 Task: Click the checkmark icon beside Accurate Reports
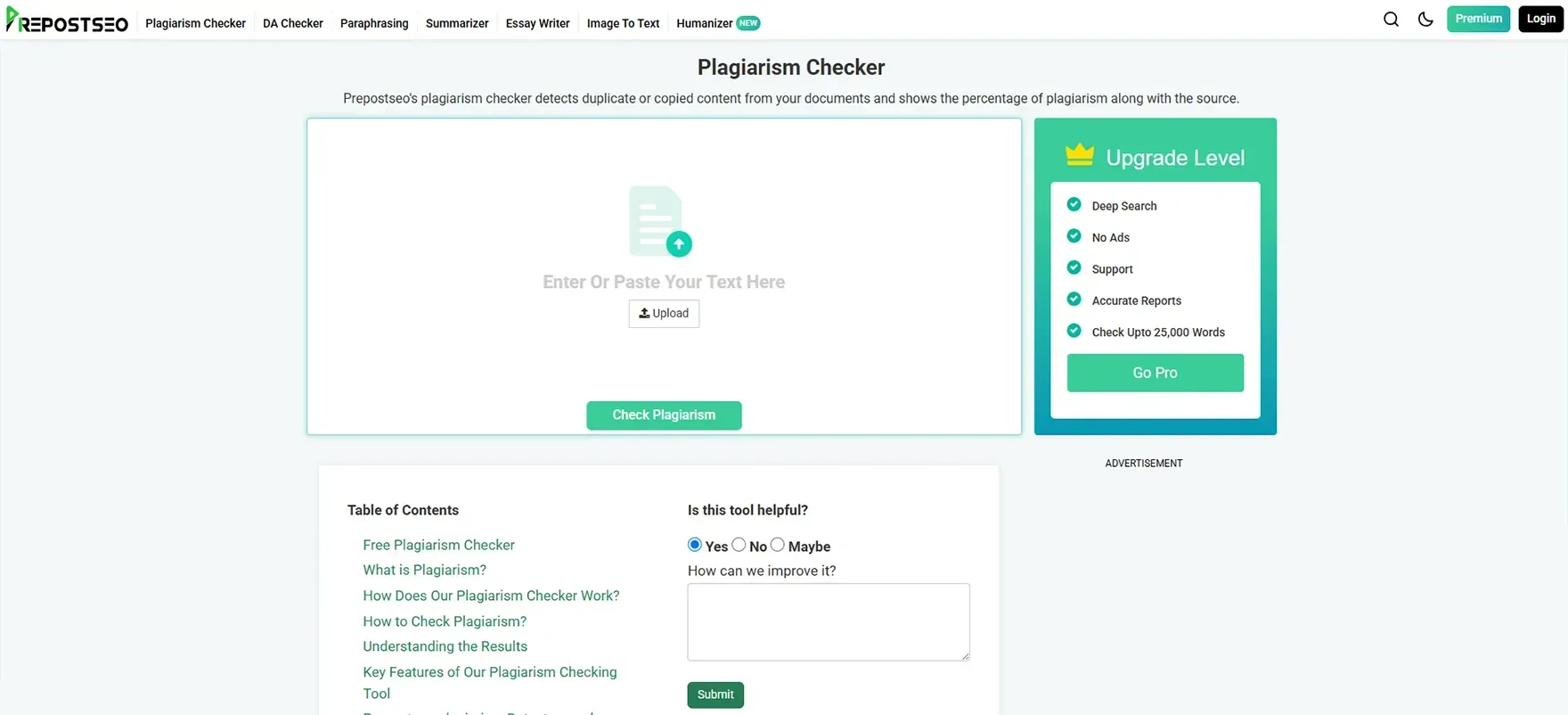pos(1074,300)
